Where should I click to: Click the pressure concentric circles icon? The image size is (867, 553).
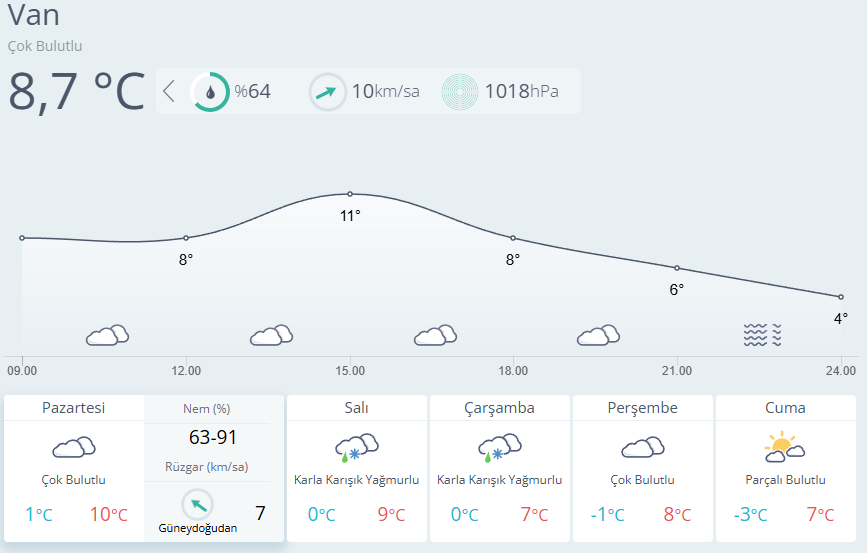coord(461,92)
